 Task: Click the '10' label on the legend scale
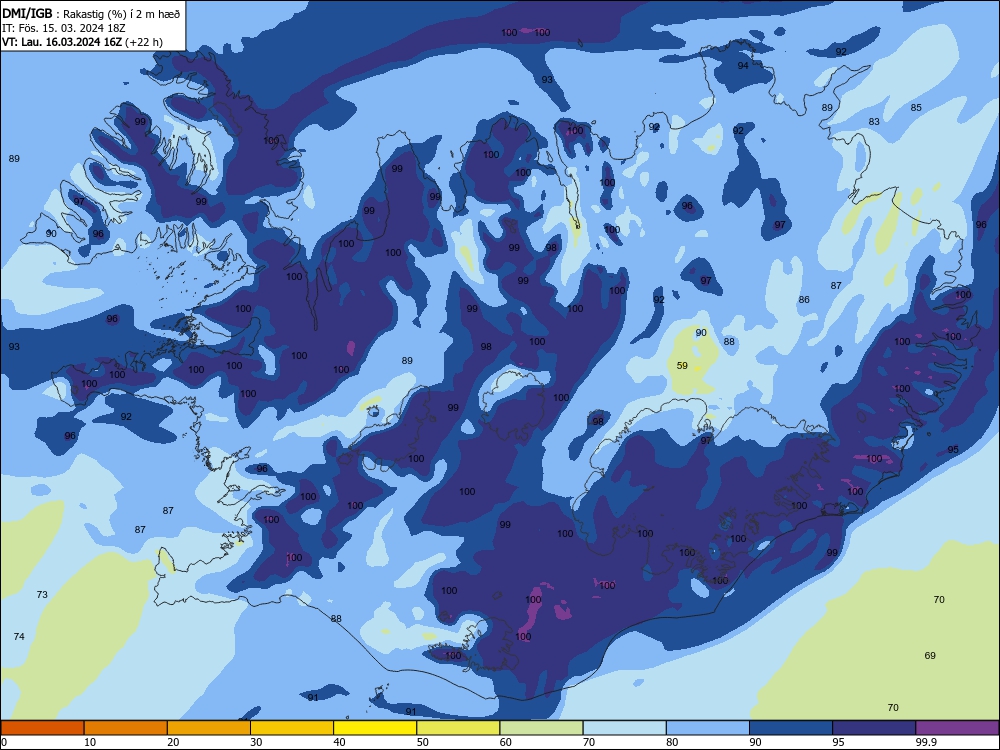(x=90, y=742)
